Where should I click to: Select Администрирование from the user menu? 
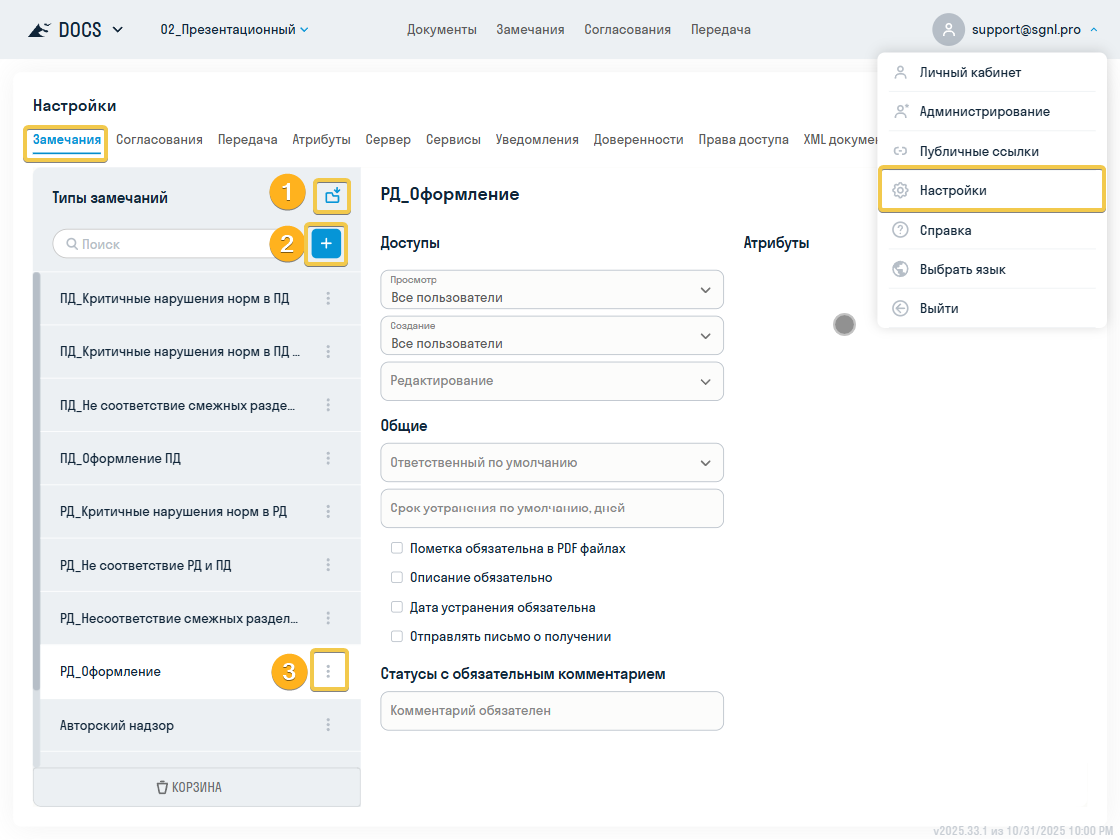tap(984, 112)
